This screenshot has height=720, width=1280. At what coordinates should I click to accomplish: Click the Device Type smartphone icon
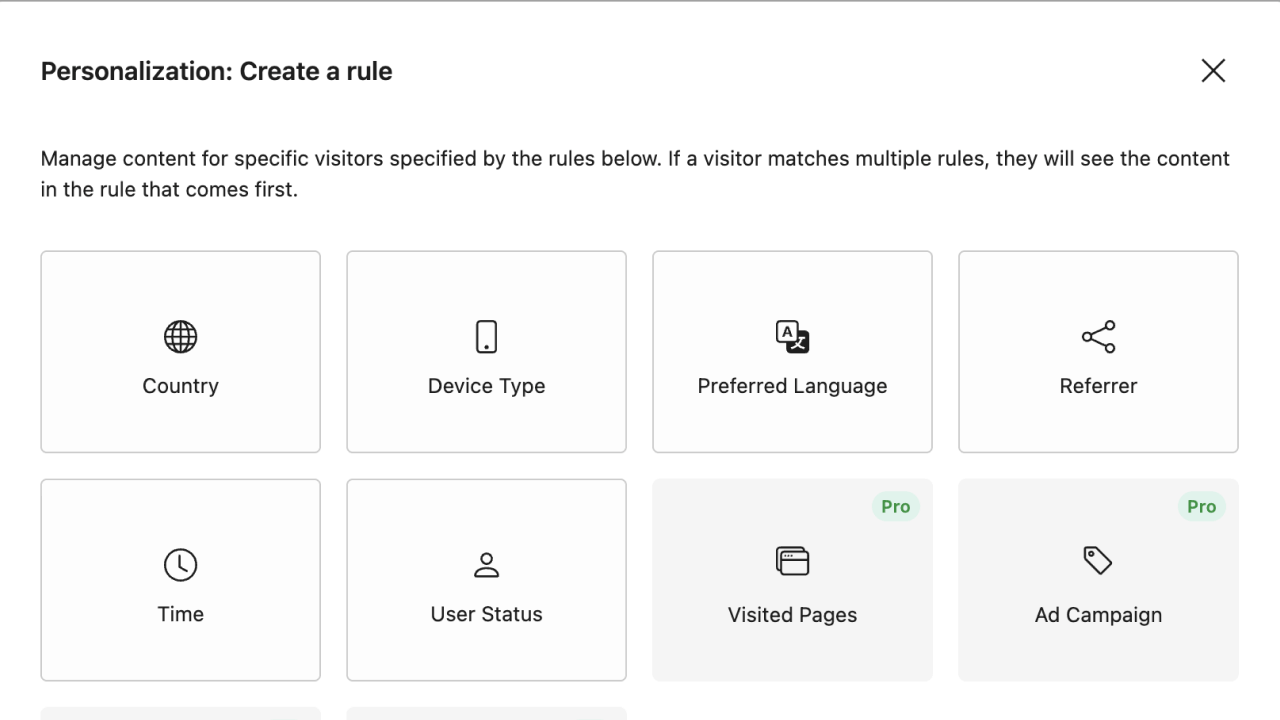[486, 336]
